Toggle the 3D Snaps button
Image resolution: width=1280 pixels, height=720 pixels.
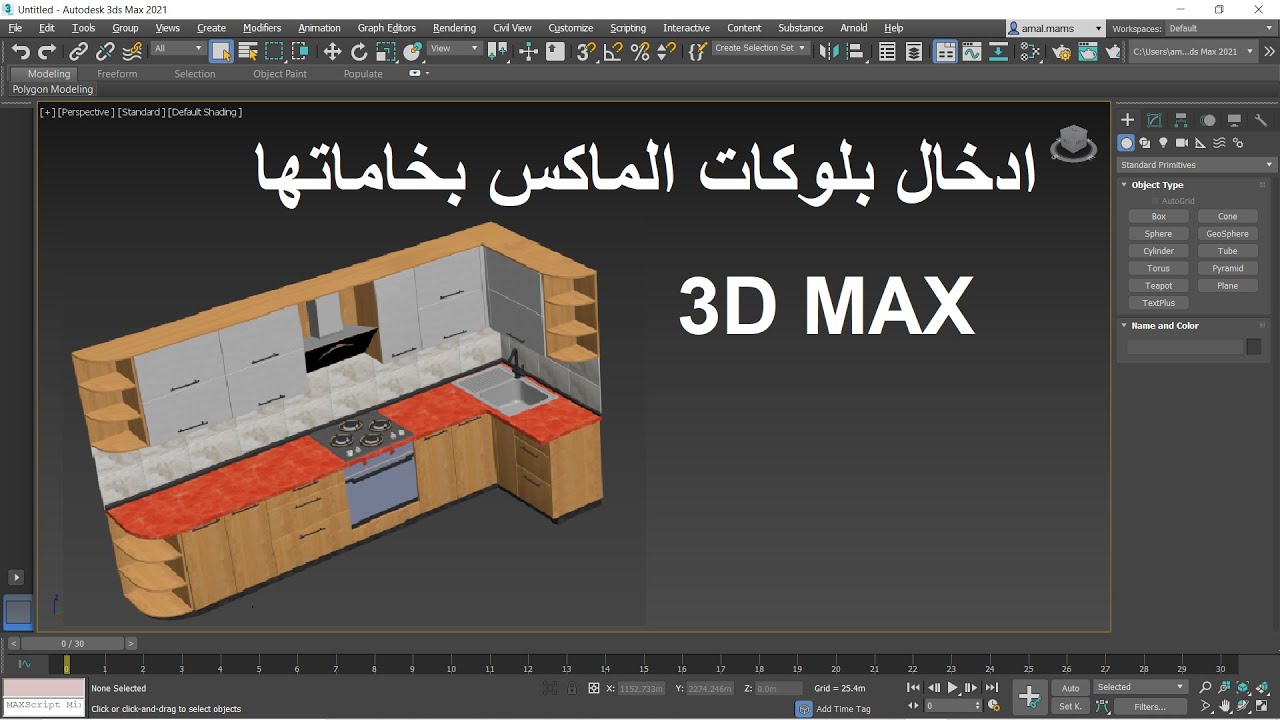[587, 52]
